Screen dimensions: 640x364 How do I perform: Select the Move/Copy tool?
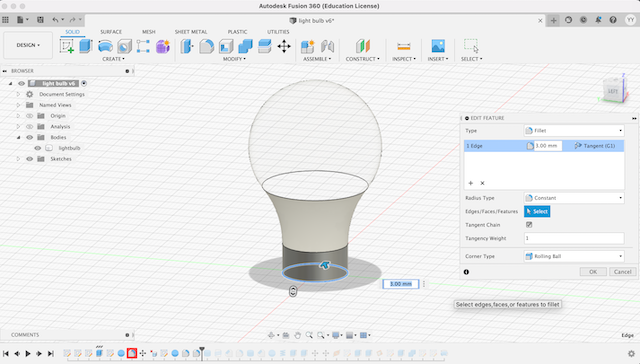pos(284,46)
